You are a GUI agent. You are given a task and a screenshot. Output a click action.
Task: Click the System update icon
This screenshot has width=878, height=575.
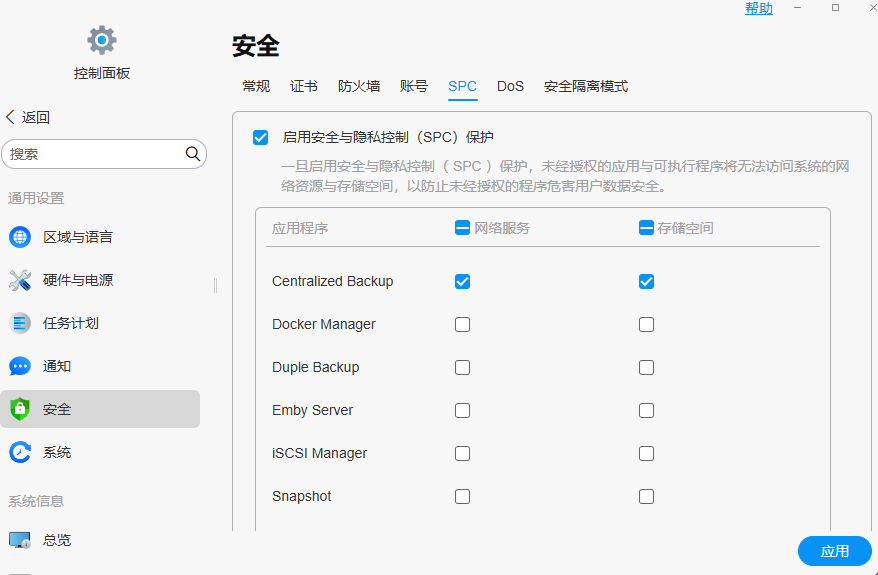(x=20, y=452)
